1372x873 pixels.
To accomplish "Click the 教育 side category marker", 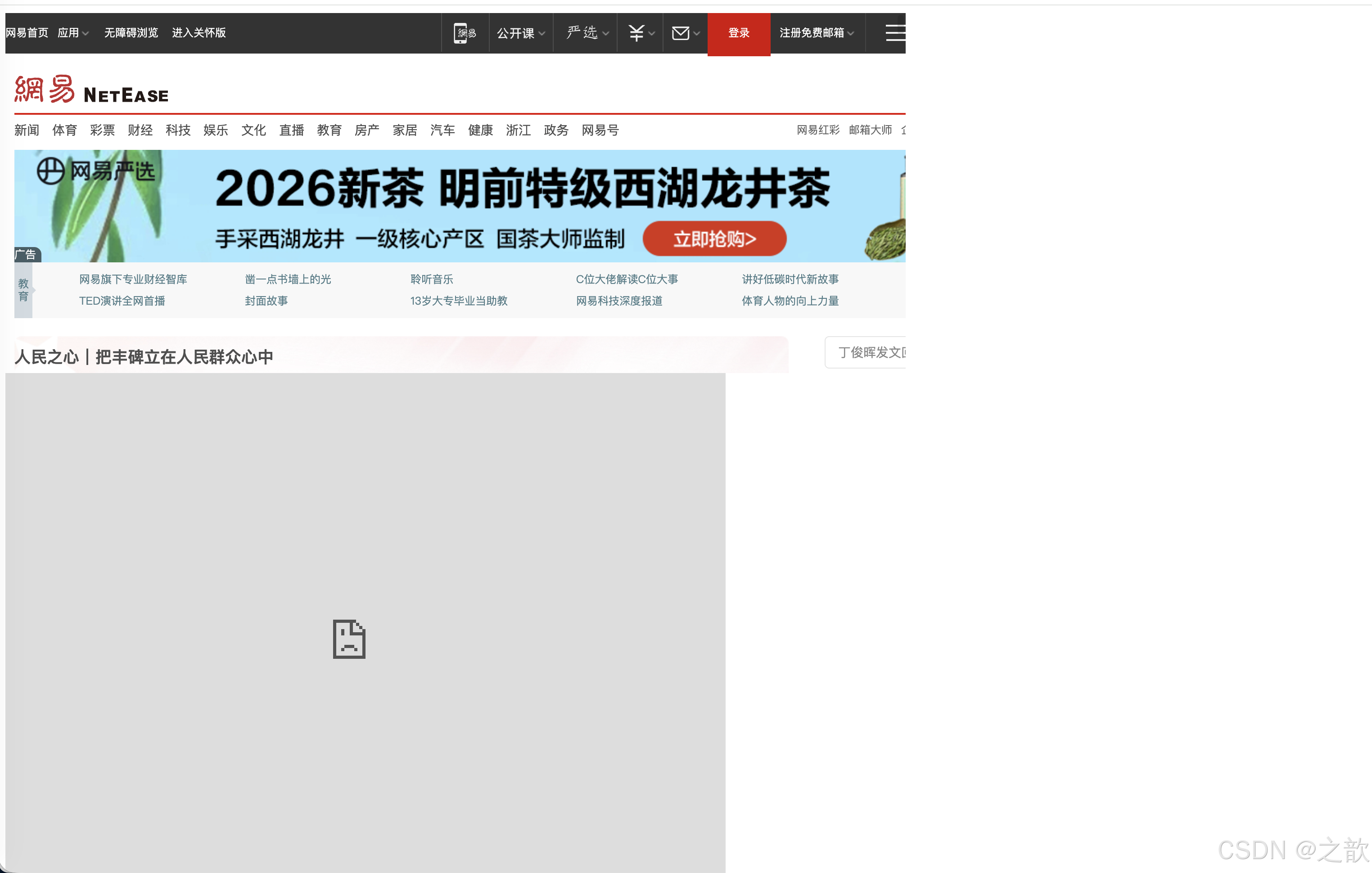I will click(23, 290).
